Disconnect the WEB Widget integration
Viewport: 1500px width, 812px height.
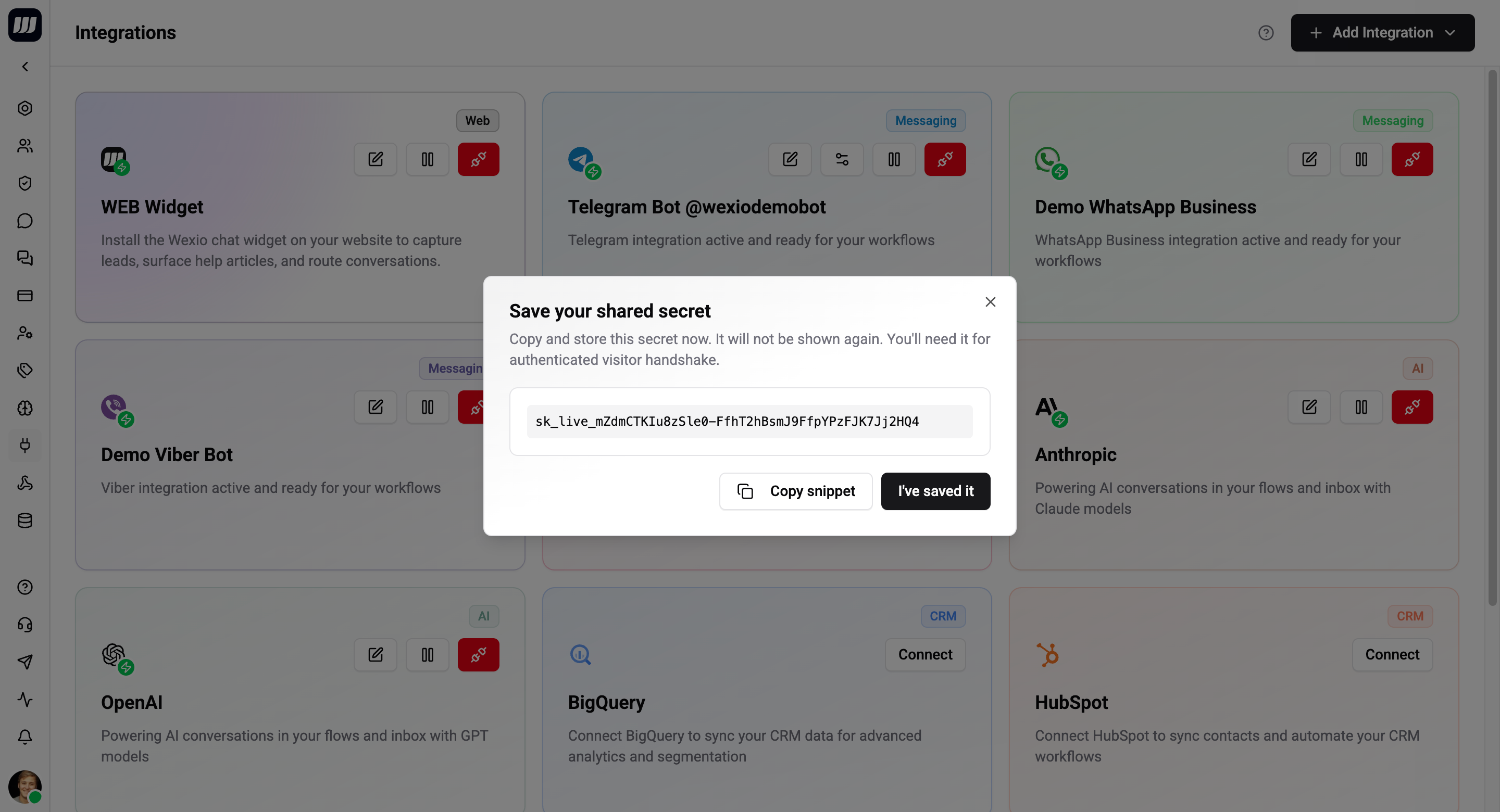tap(478, 159)
